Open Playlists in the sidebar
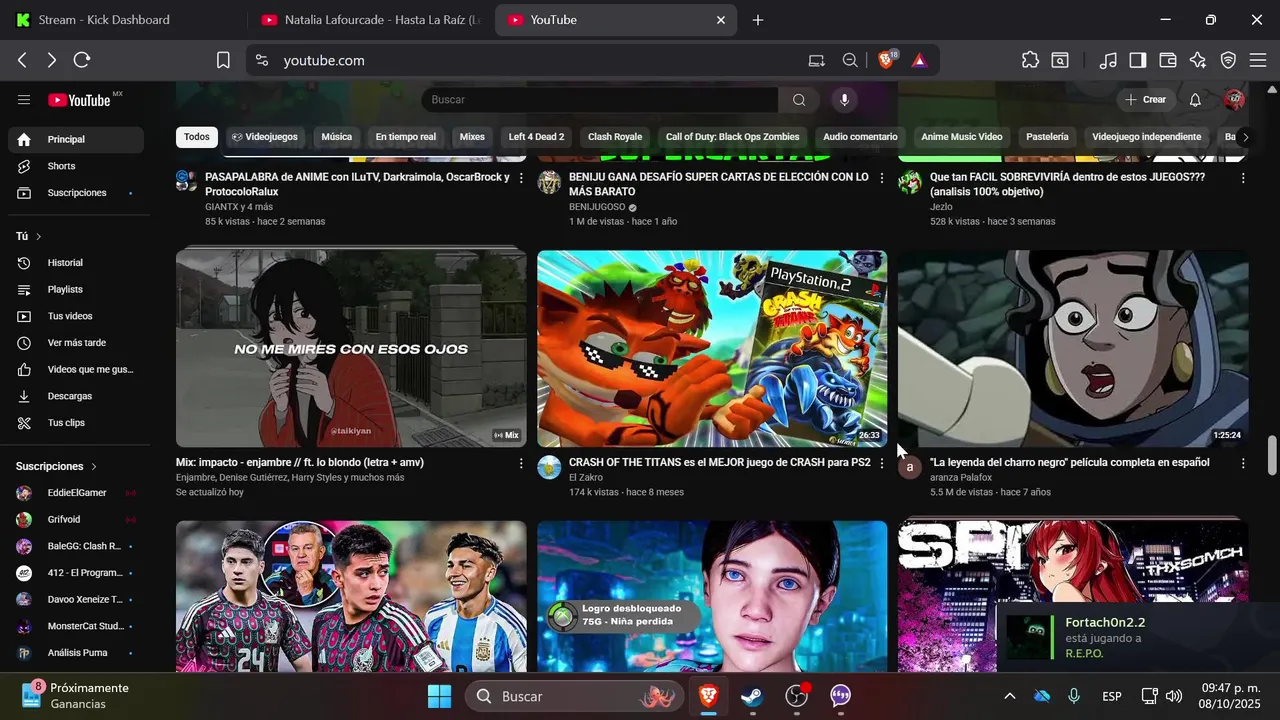This screenshot has height=720, width=1280. (x=76, y=290)
